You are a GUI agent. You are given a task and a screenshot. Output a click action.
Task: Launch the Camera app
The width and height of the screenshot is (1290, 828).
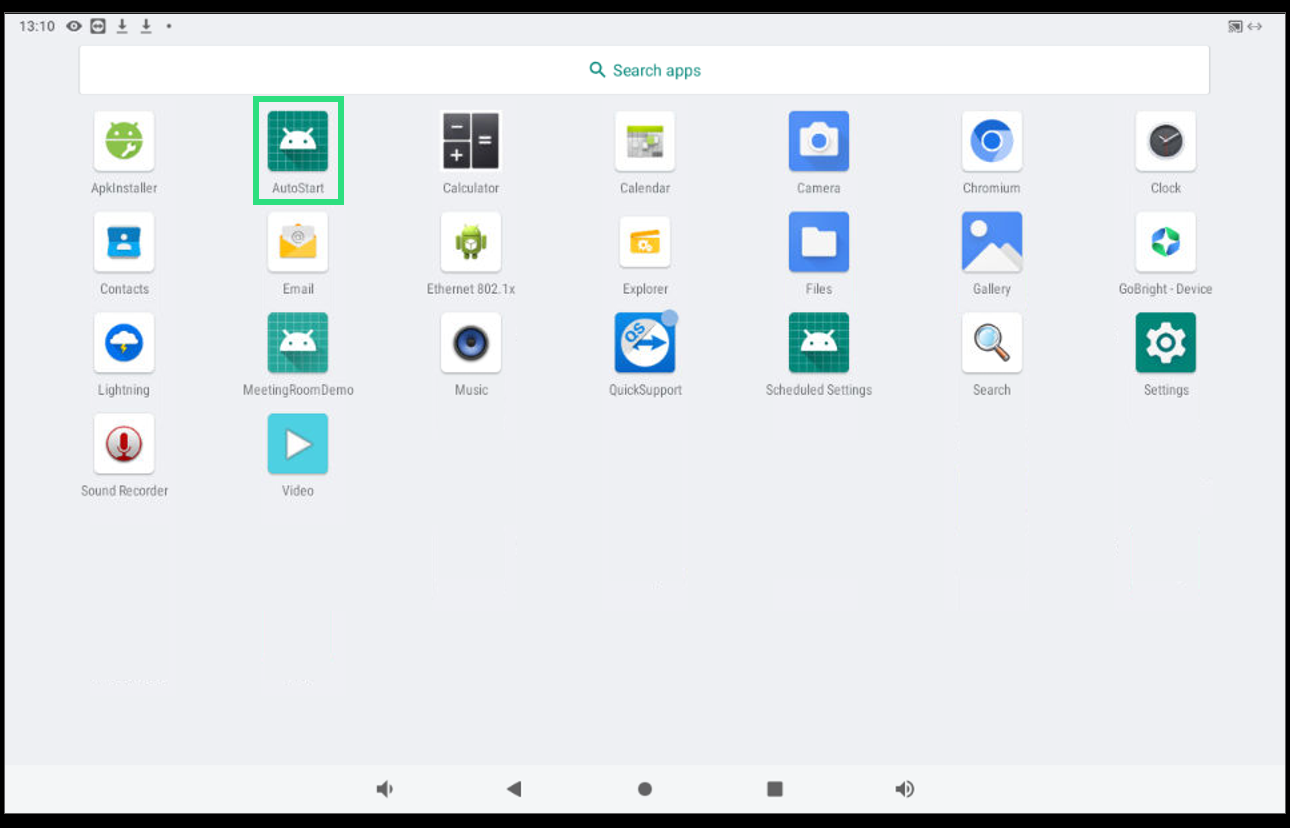[x=819, y=141]
